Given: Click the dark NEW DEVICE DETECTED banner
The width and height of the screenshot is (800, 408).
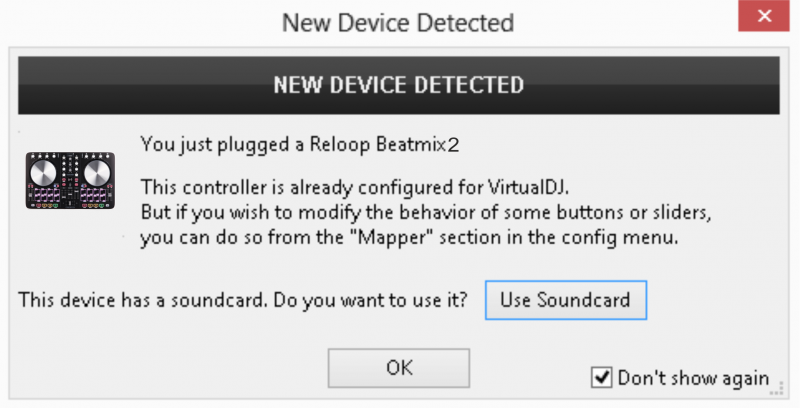Looking at the screenshot, I should coord(398,85).
